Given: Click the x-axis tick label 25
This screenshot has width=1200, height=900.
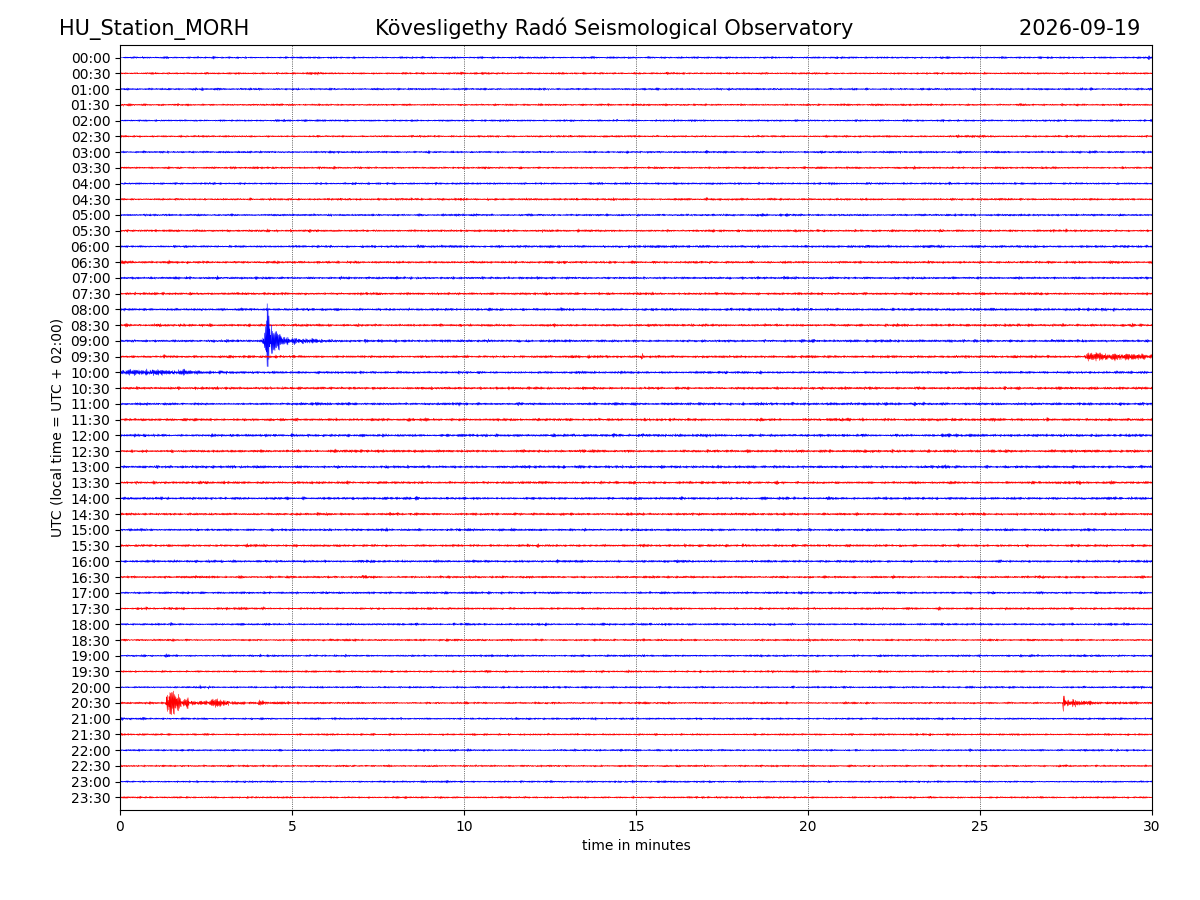Looking at the screenshot, I should pyautogui.click(x=980, y=826).
